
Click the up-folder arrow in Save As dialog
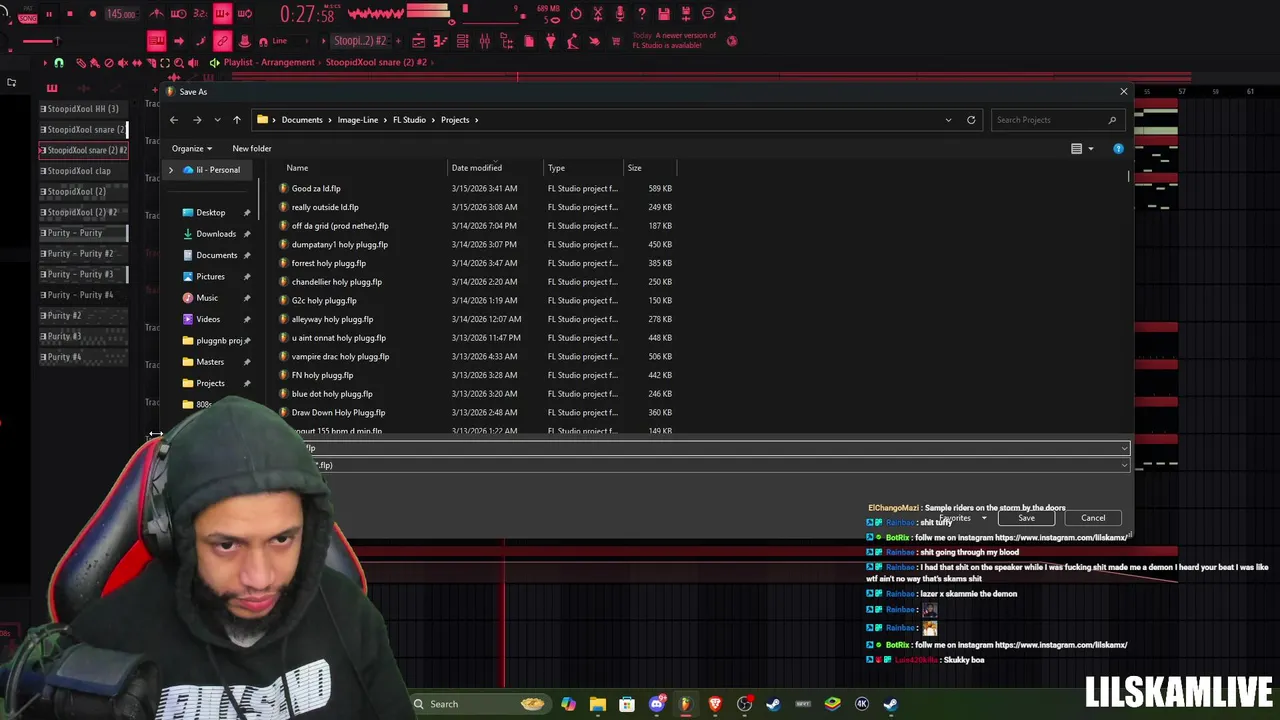(x=237, y=120)
